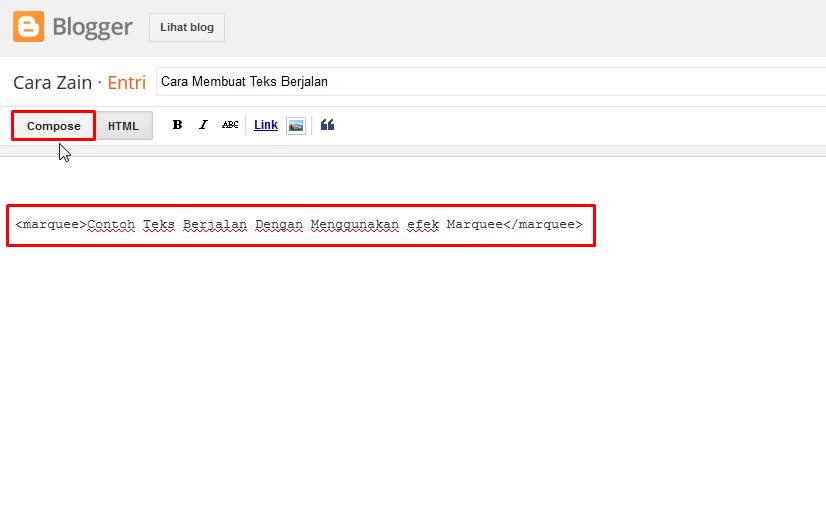
Task: Open the Lihat blog button
Action: pyautogui.click(x=187, y=27)
